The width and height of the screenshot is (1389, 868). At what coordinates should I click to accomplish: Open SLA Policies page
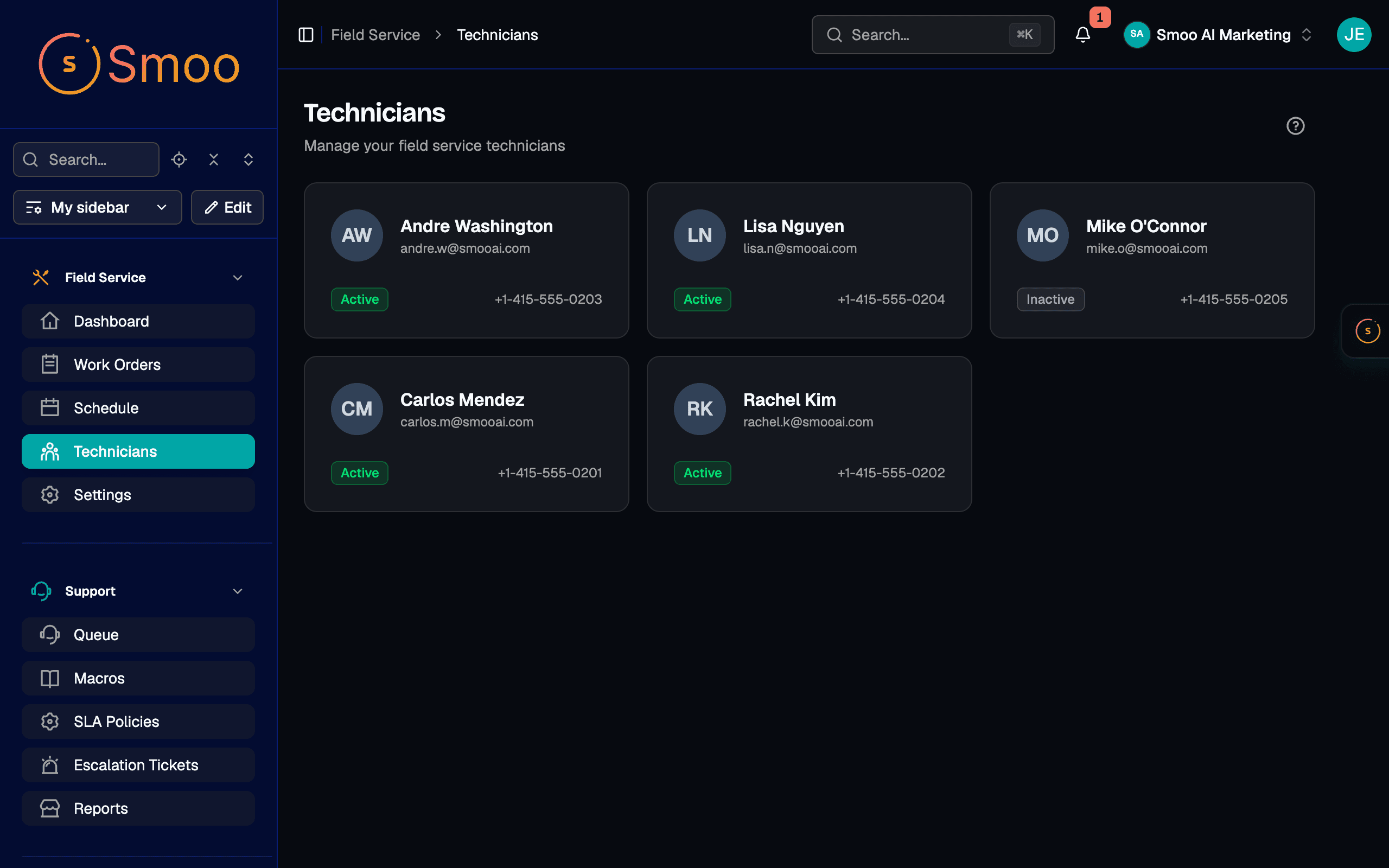pyautogui.click(x=138, y=722)
